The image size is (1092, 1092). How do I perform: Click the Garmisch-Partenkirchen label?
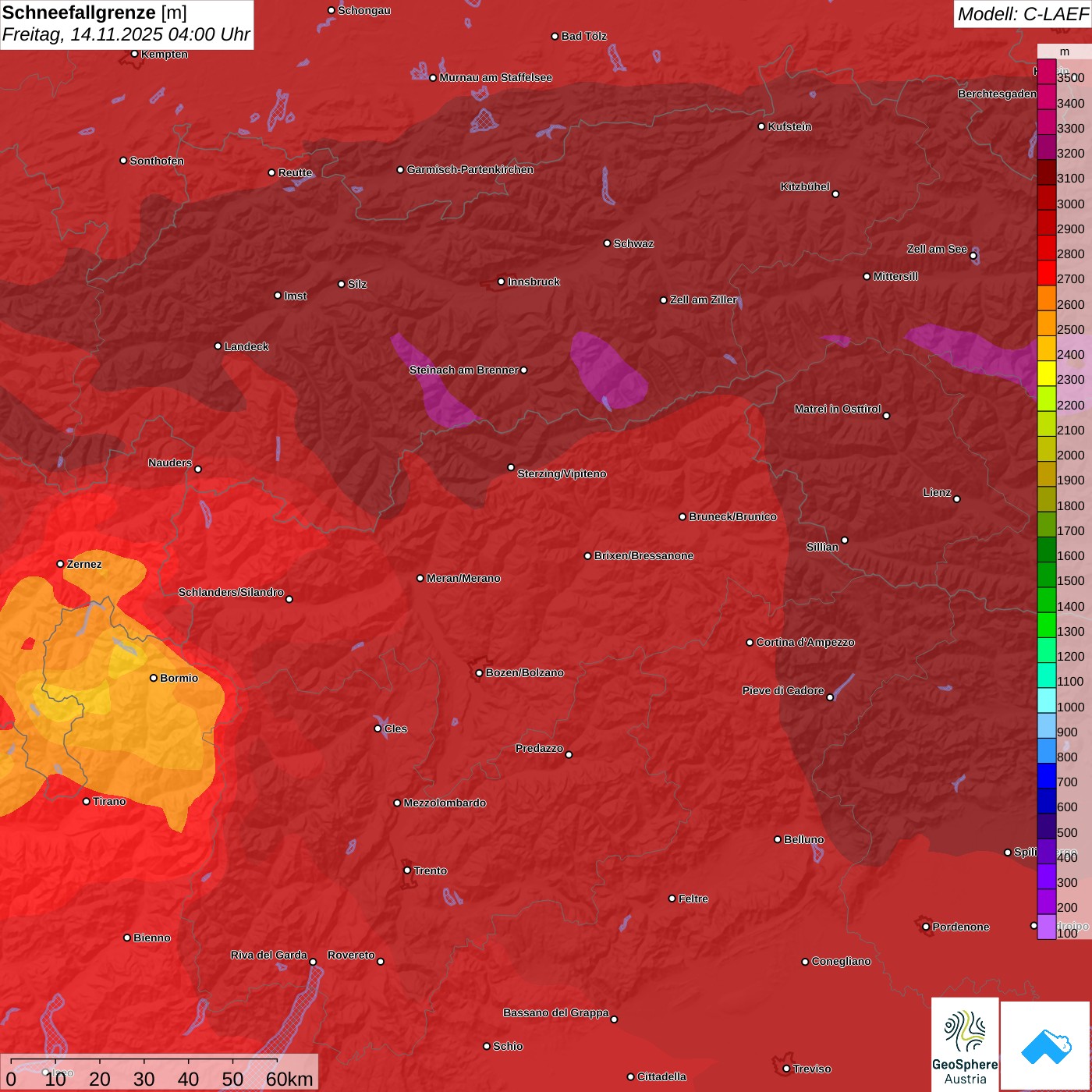pos(470,170)
